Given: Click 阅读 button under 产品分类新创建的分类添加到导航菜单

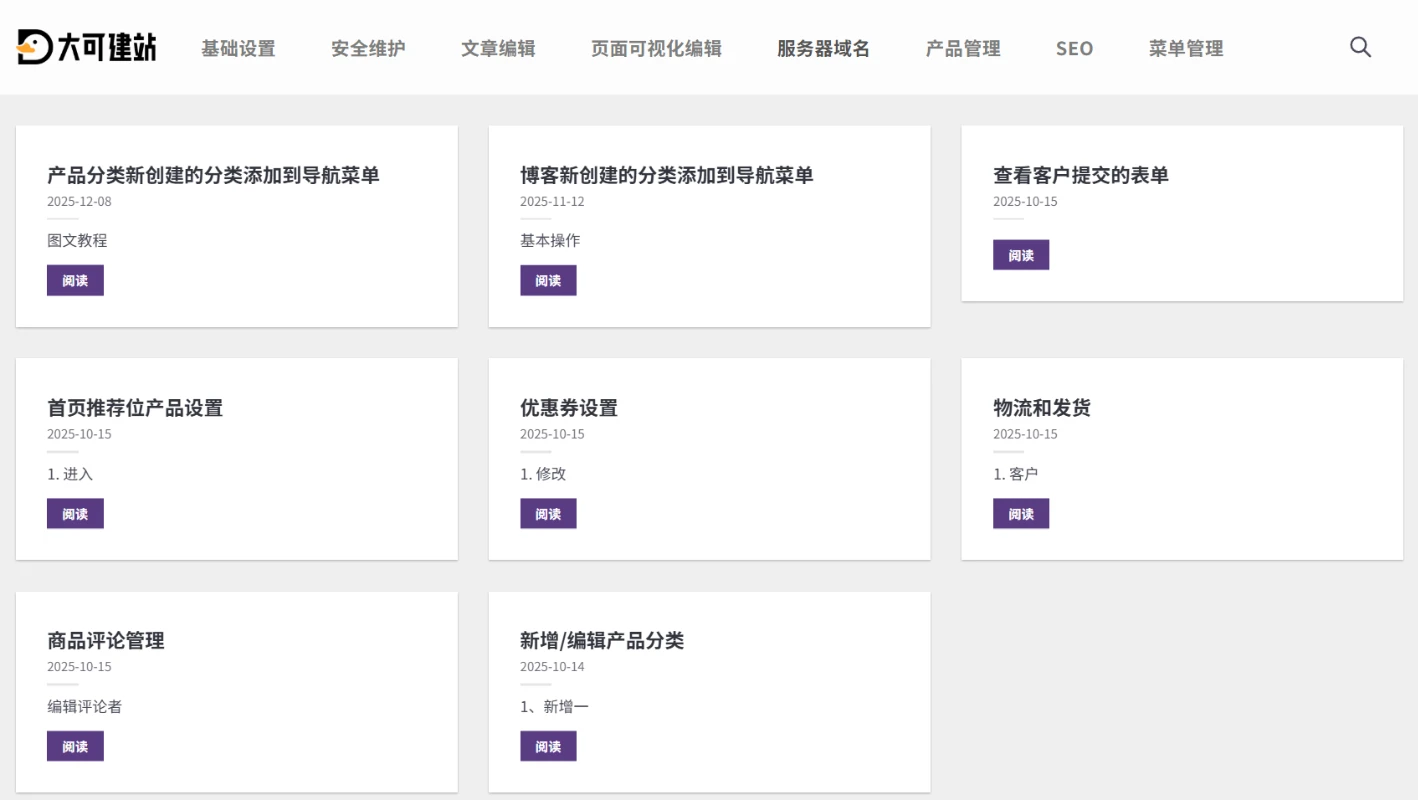Looking at the screenshot, I should [75, 281].
